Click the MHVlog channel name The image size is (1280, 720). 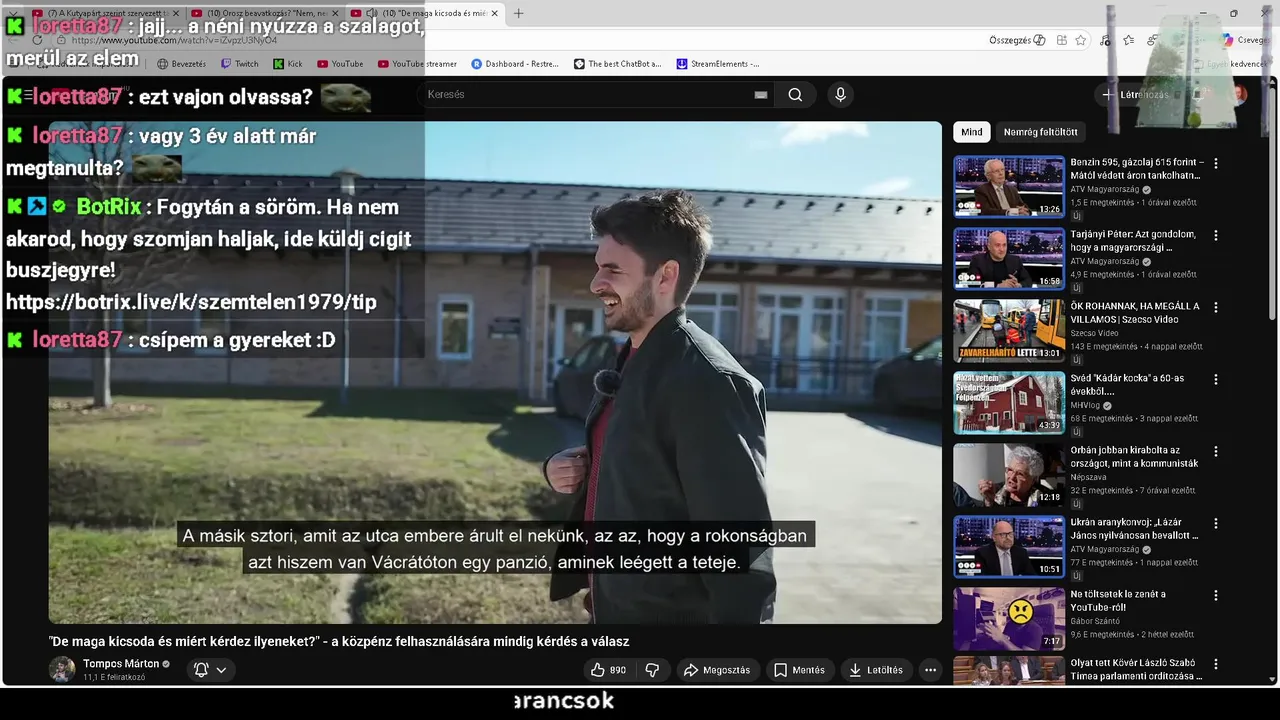click(1085, 405)
